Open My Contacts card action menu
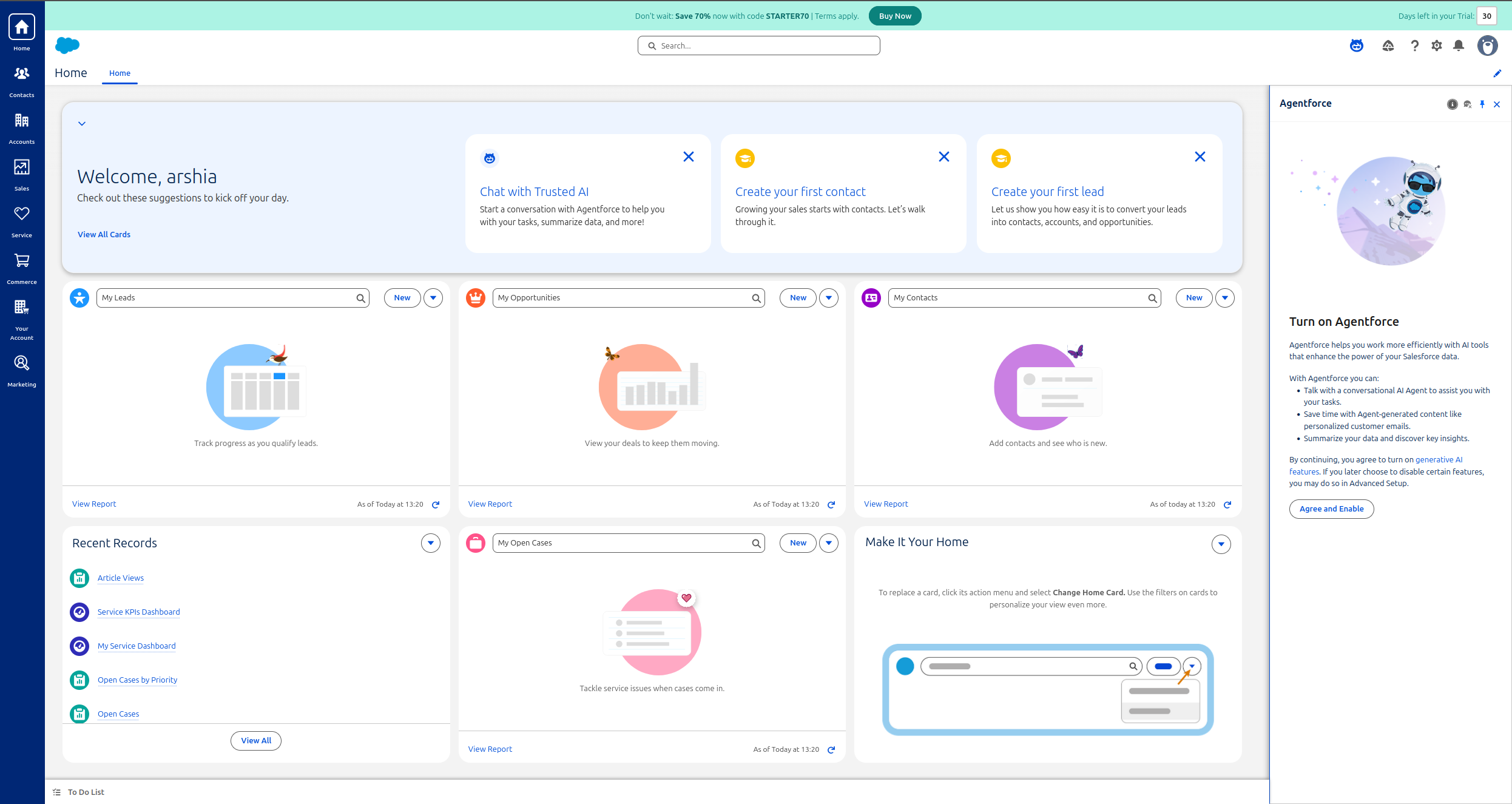This screenshot has height=804, width=1512. pyautogui.click(x=1225, y=298)
